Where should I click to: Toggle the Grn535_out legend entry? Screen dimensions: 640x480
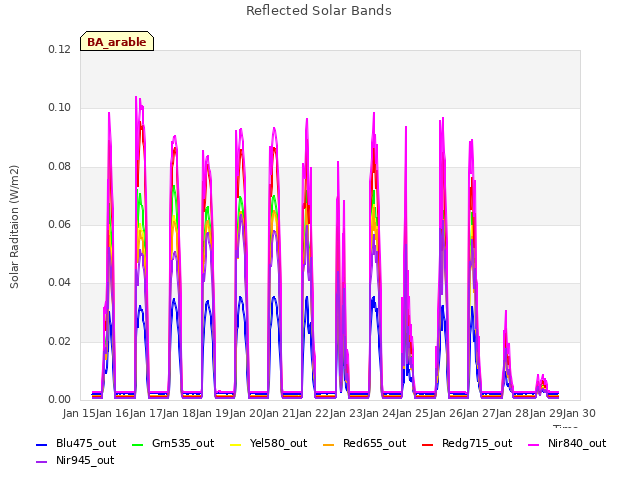[x=173, y=444]
